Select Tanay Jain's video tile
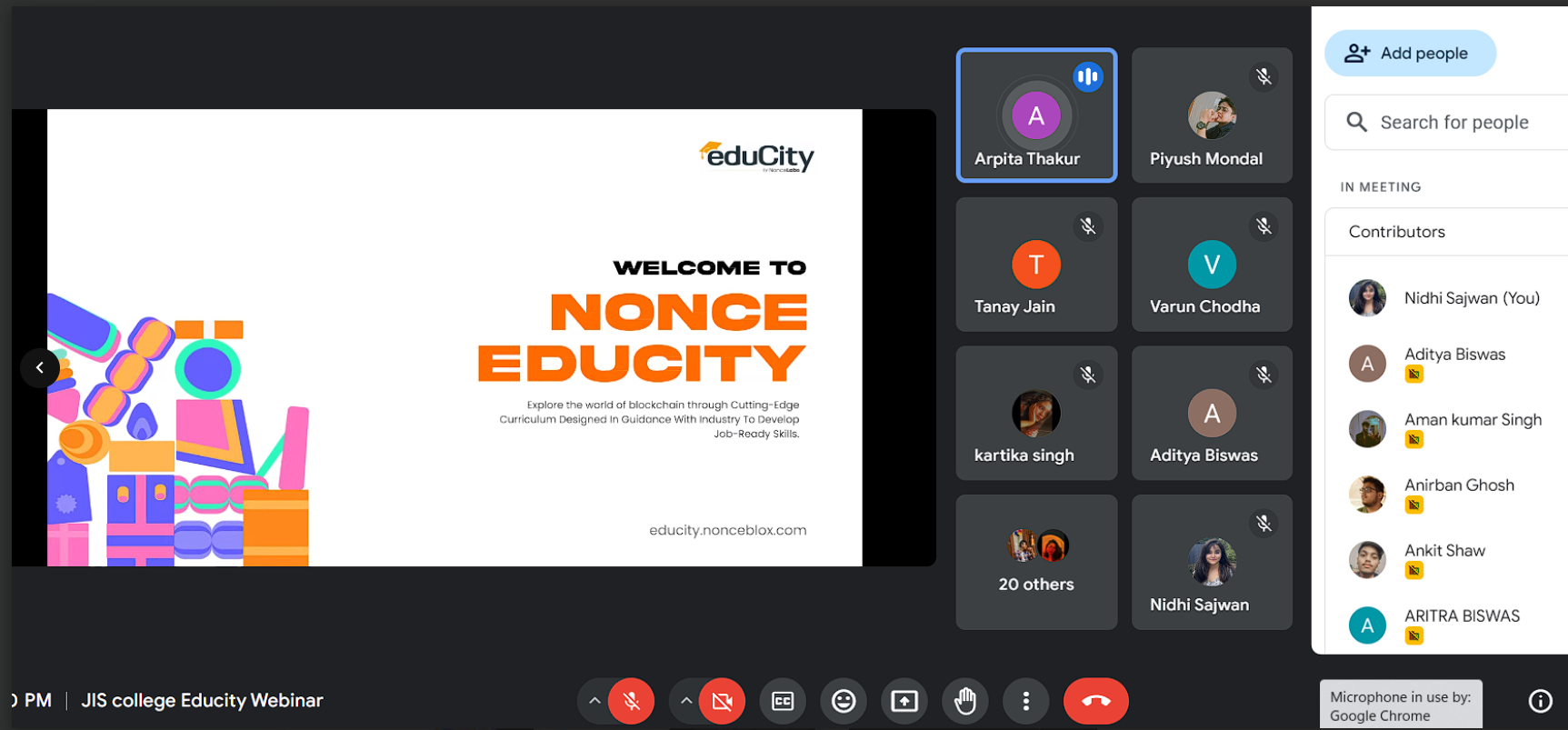1568x730 pixels. pyautogui.click(x=1036, y=265)
